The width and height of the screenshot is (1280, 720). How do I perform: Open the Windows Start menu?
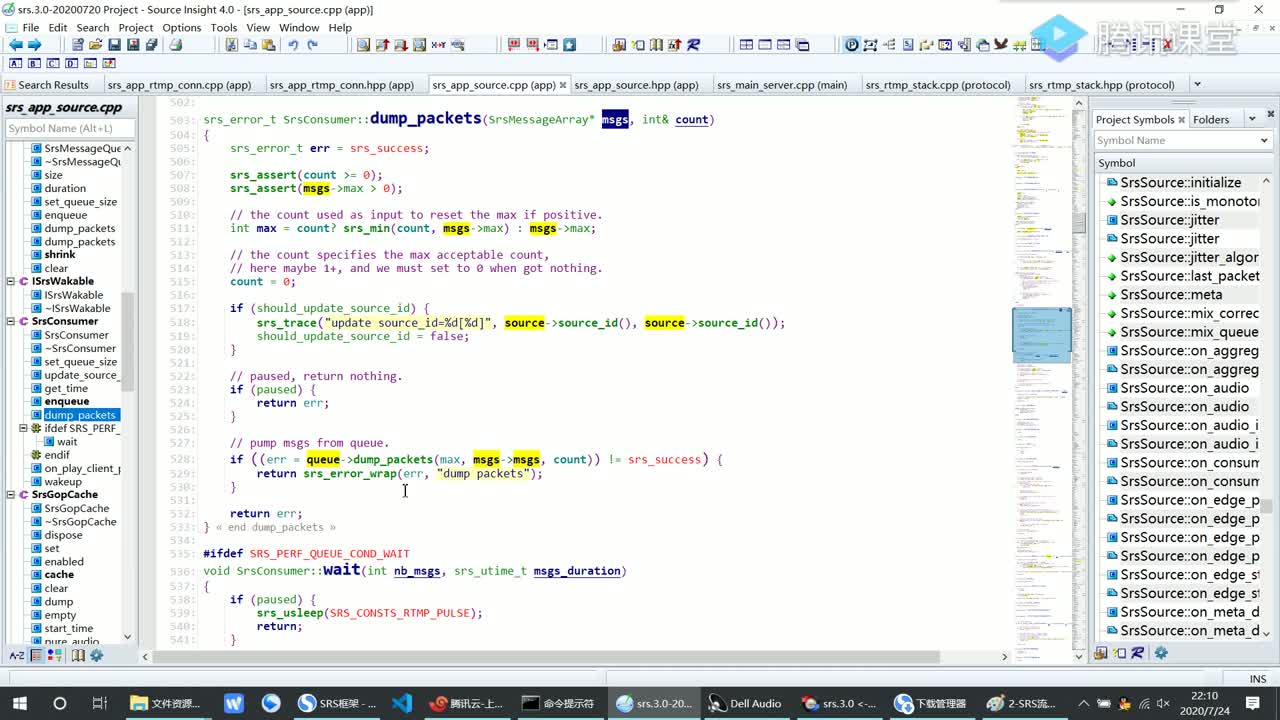19,703
